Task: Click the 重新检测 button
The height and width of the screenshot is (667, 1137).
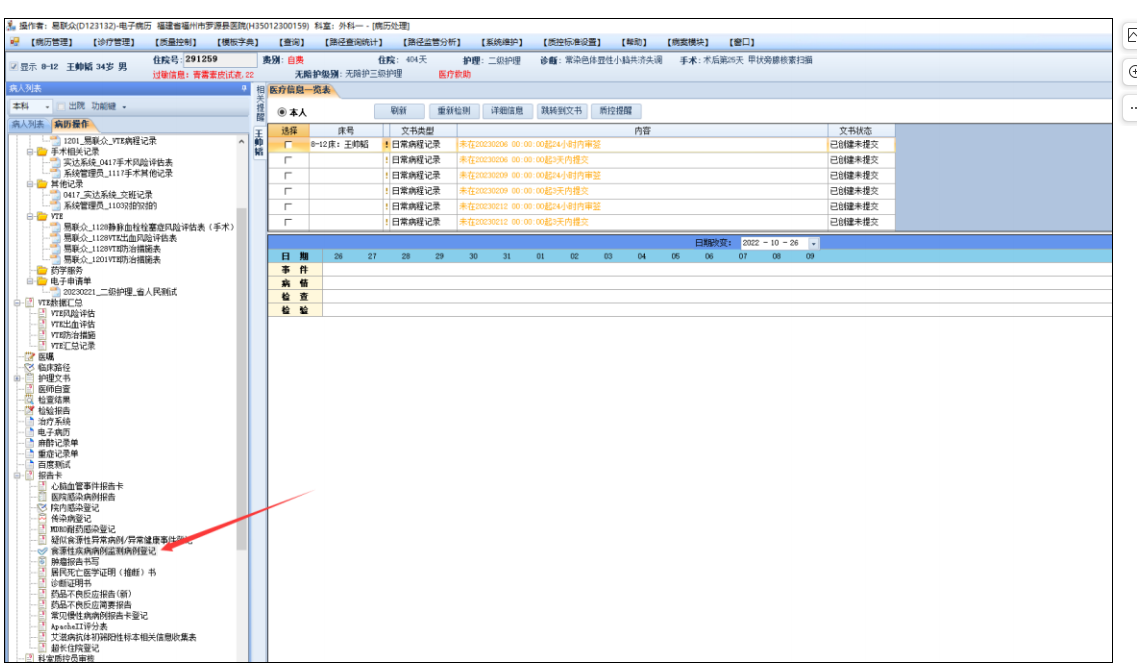Action: coord(454,111)
